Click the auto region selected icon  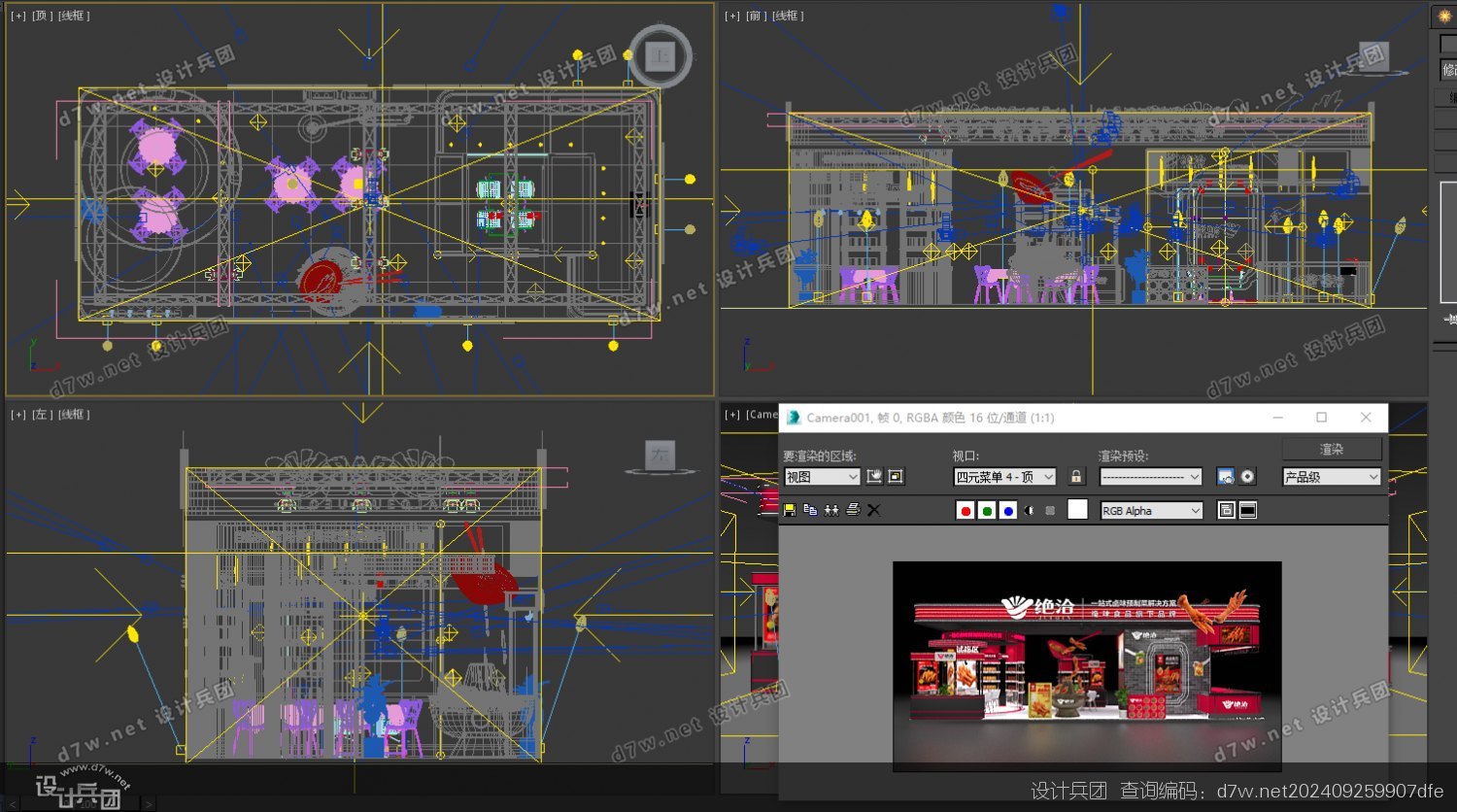pos(896,476)
